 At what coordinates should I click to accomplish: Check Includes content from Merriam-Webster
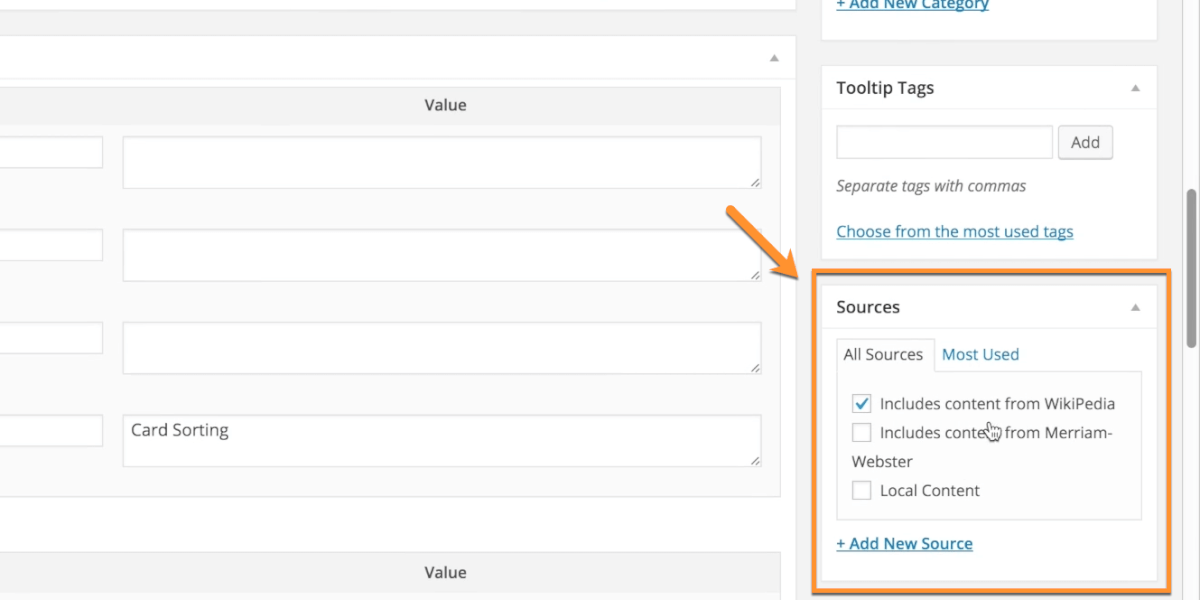(861, 433)
